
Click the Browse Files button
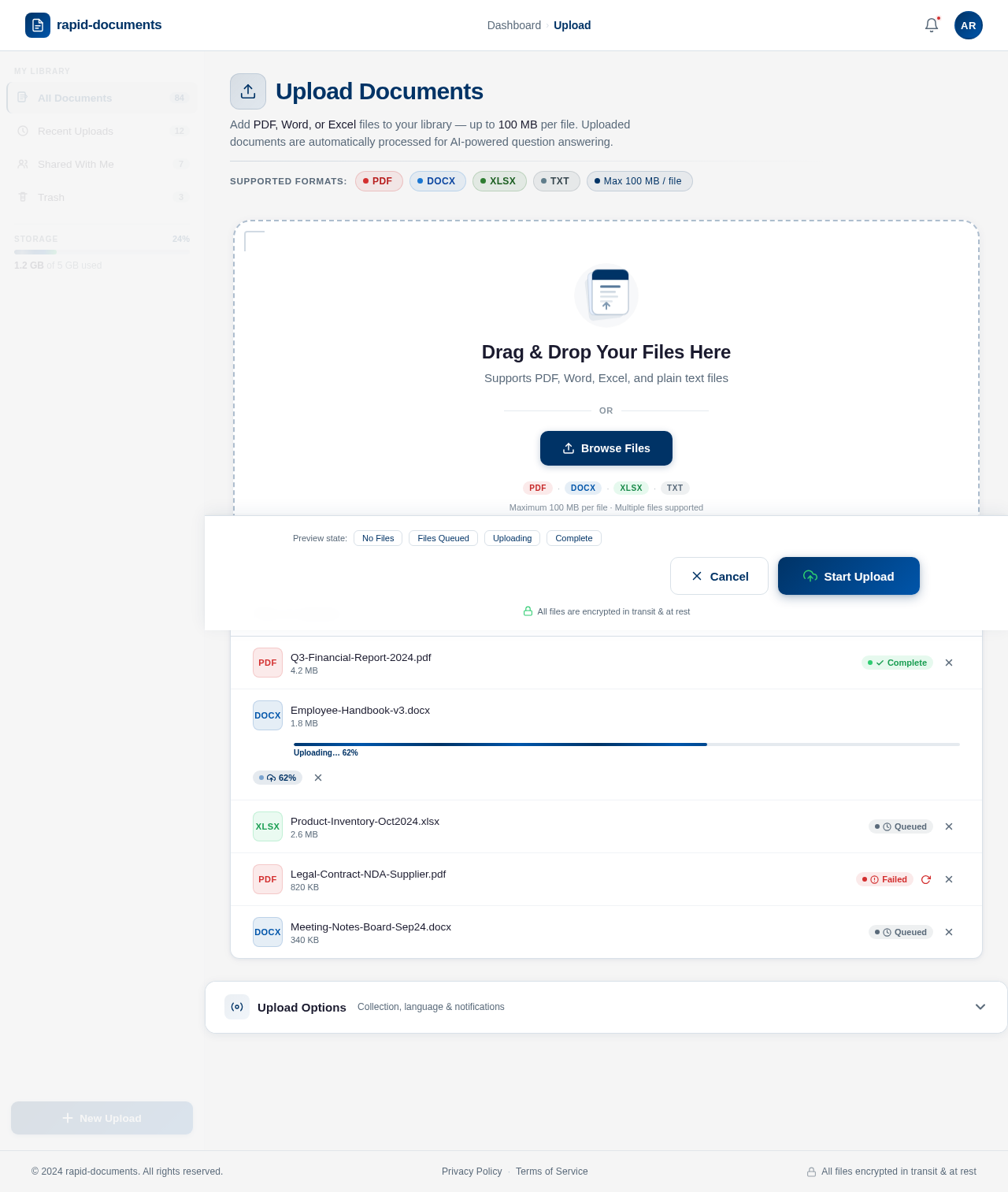click(x=606, y=448)
